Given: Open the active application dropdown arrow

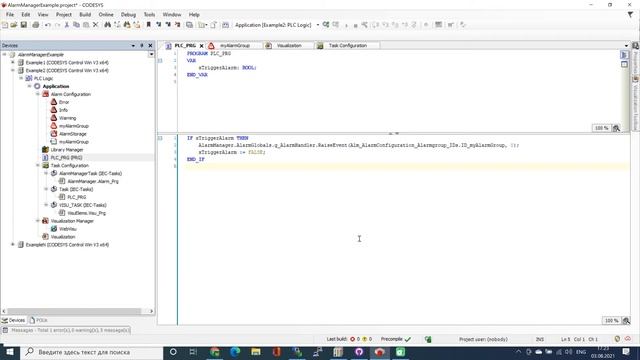Looking at the screenshot, I should (x=318, y=25).
